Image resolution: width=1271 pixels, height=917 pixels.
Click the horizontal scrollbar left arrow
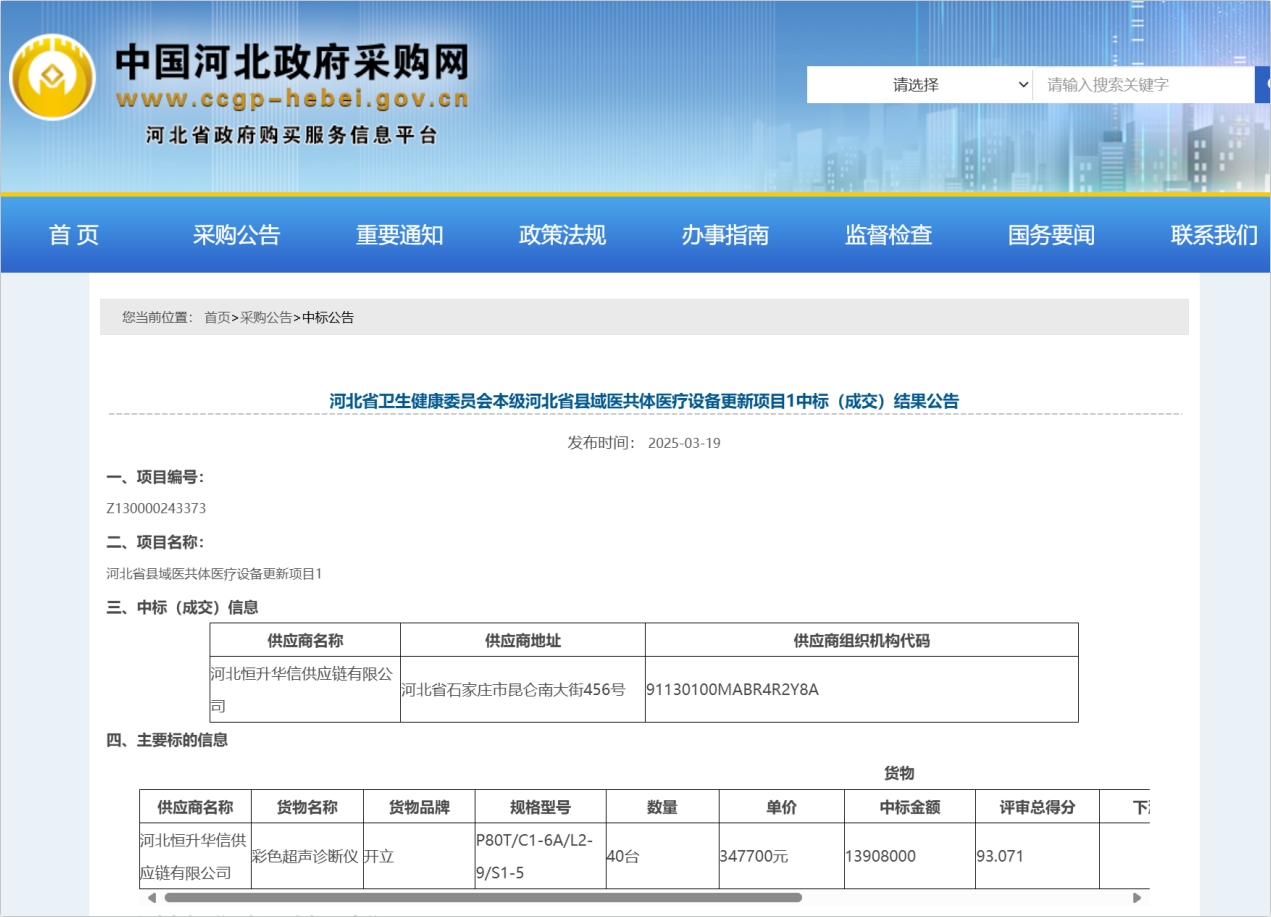(152, 897)
